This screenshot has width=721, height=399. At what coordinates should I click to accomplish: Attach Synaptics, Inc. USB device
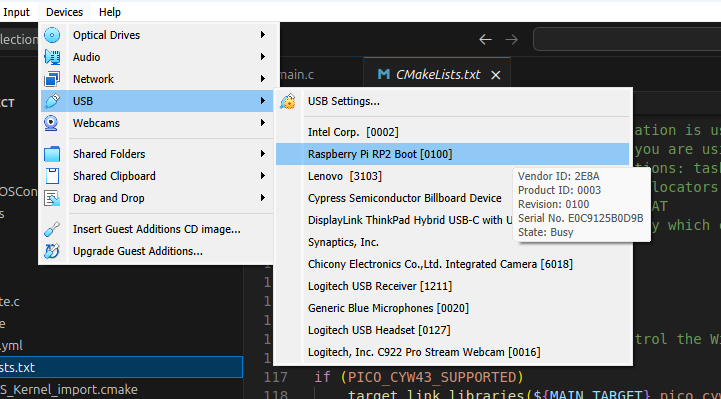[x=452, y=242]
